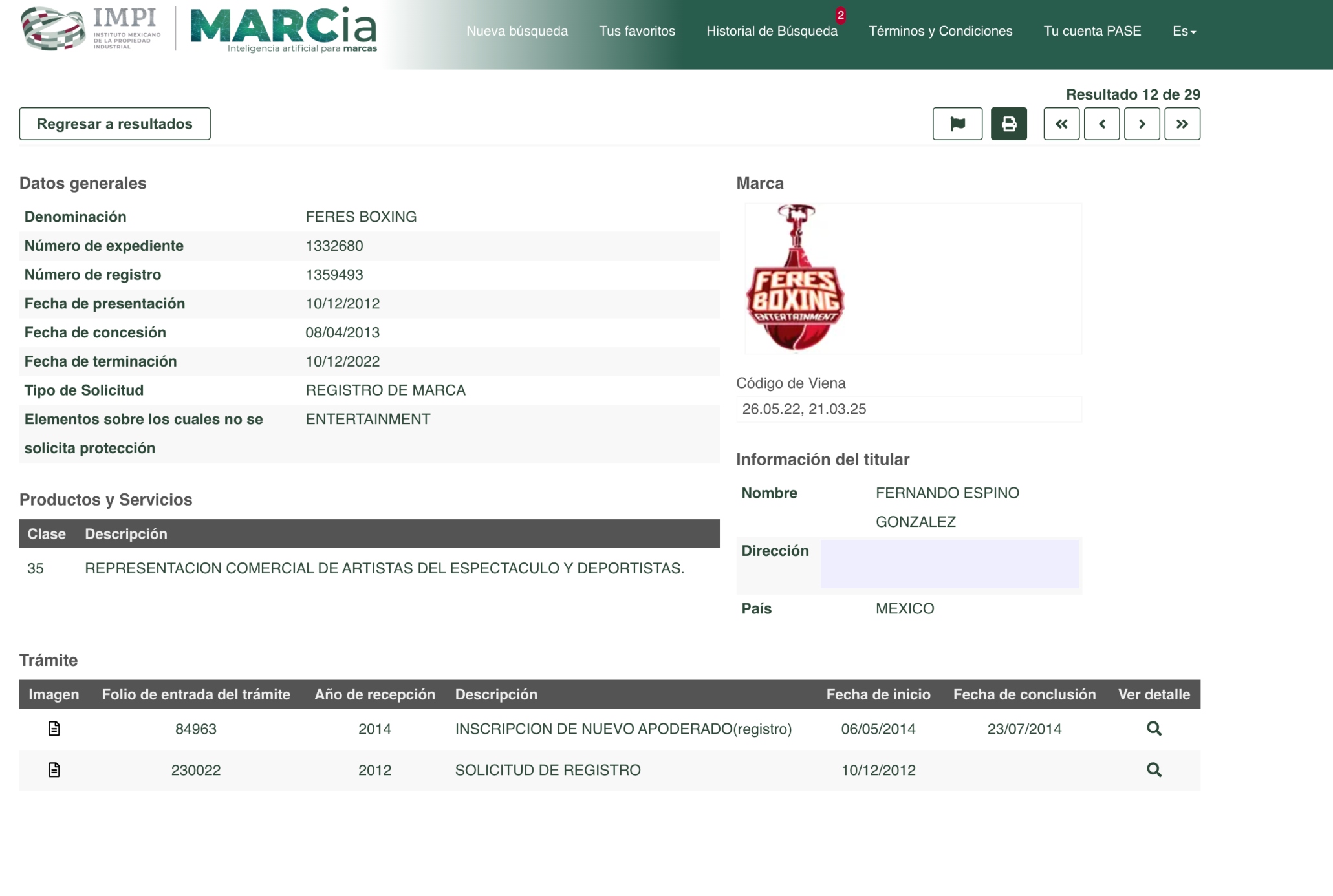1333x896 pixels.
Task: View detail magnifier for INSCRIPCION DE NUEVO APODERADO
Action: tap(1154, 729)
